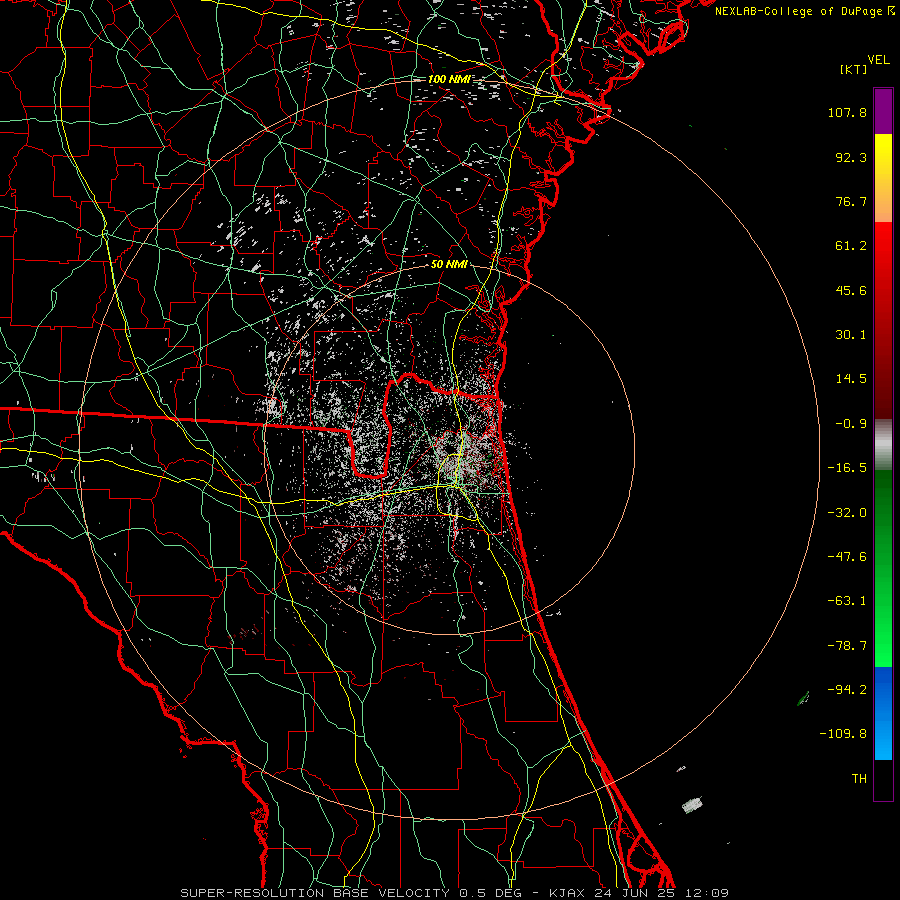Select the -0.9 legend value
Viewport: 900px width, 900px height.
pos(851,424)
